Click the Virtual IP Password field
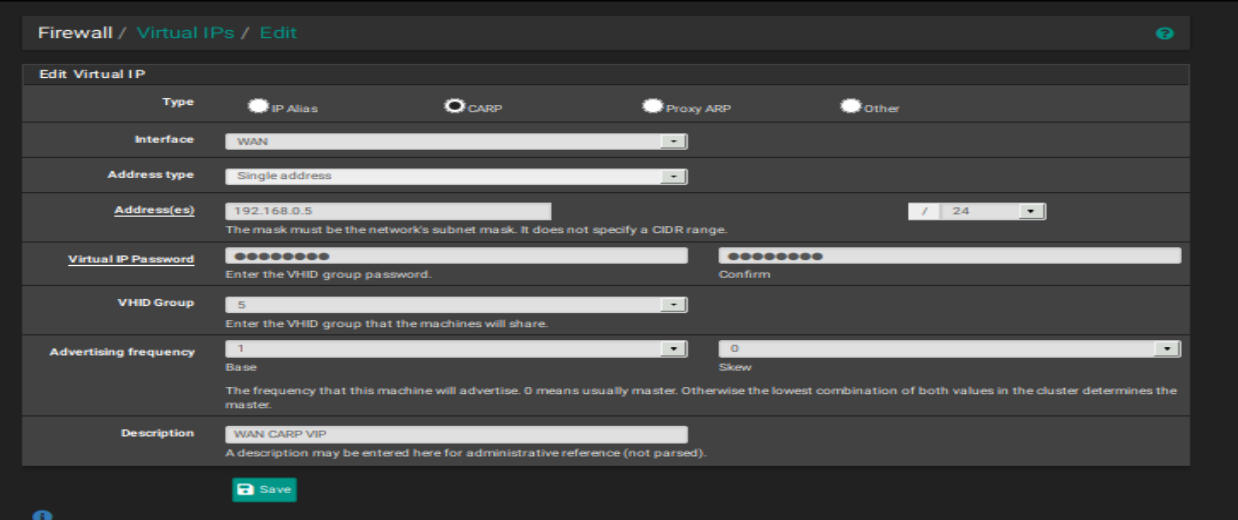This screenshot has width=1238, height=520. pyautogui.click(x=456, y=255)
